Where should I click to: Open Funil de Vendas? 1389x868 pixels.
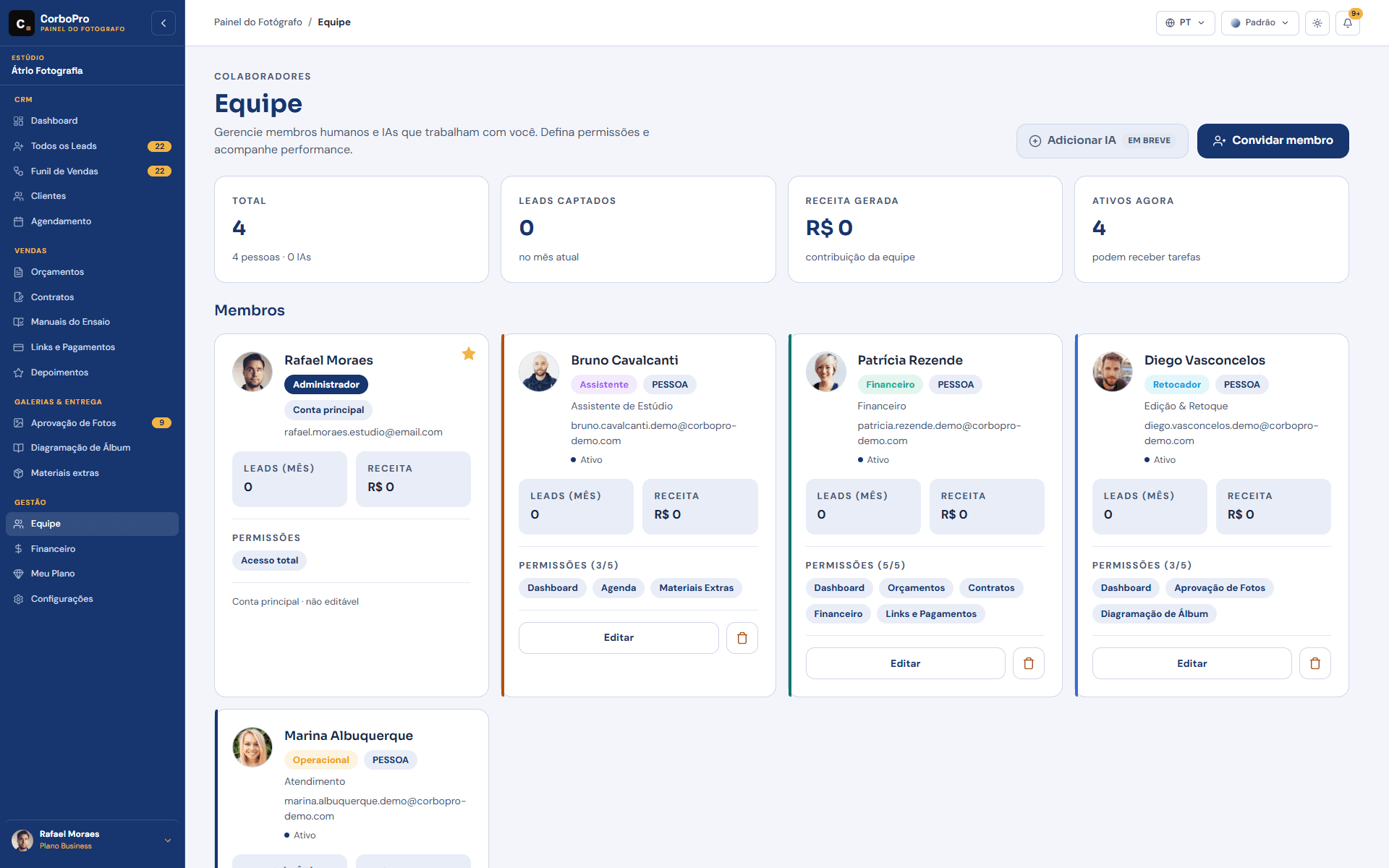92,171
